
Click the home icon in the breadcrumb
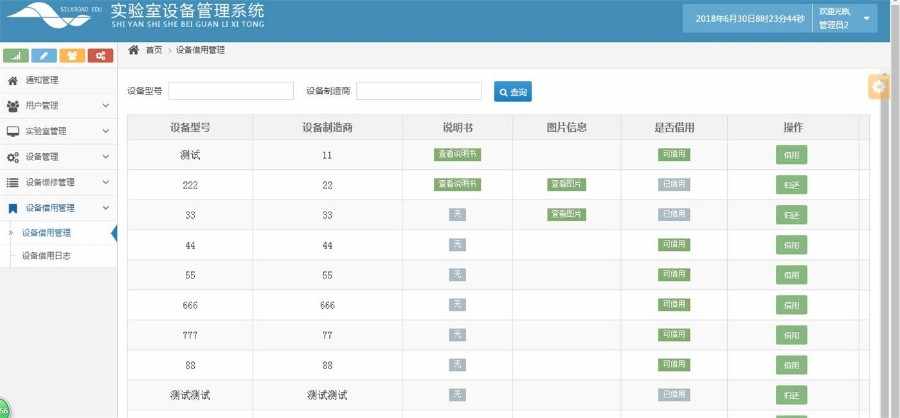(x=134, y=50)
